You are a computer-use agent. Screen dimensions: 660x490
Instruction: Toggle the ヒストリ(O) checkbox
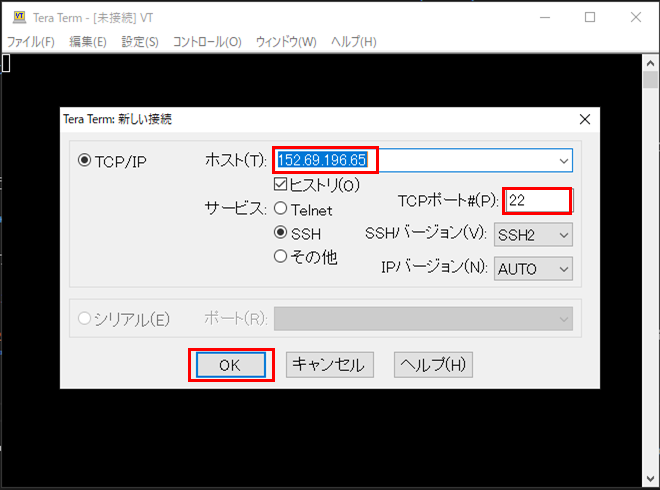click(x=280, y=184)
